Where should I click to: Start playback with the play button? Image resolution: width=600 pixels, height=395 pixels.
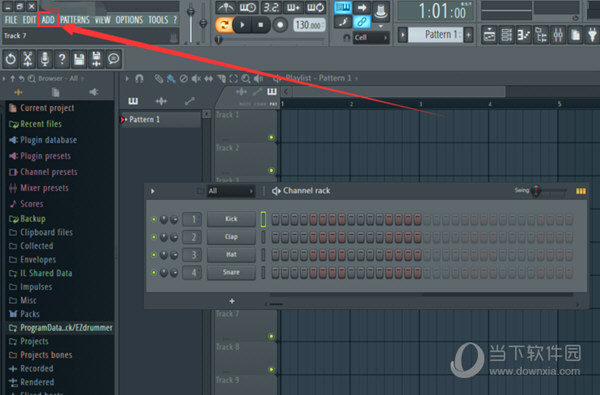pos(243,25)
